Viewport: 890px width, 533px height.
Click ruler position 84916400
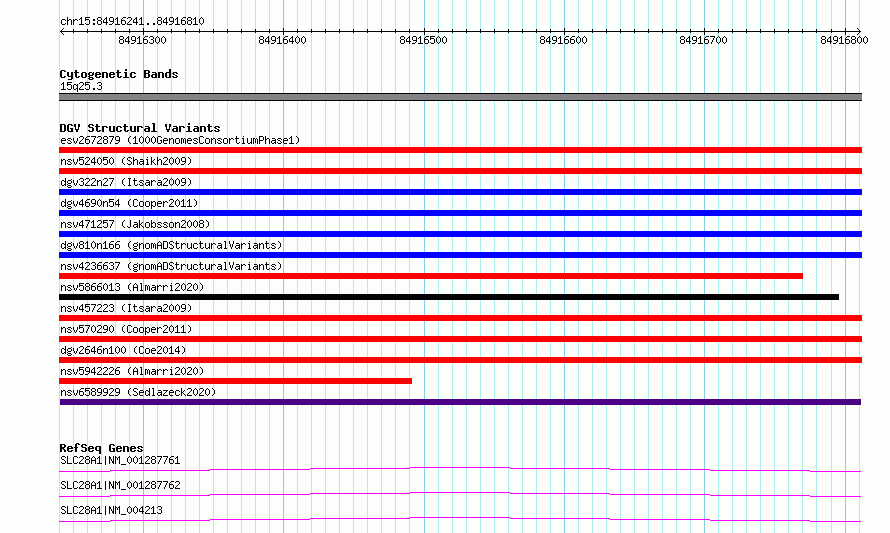pyautogui.click(x=282, y=40)
